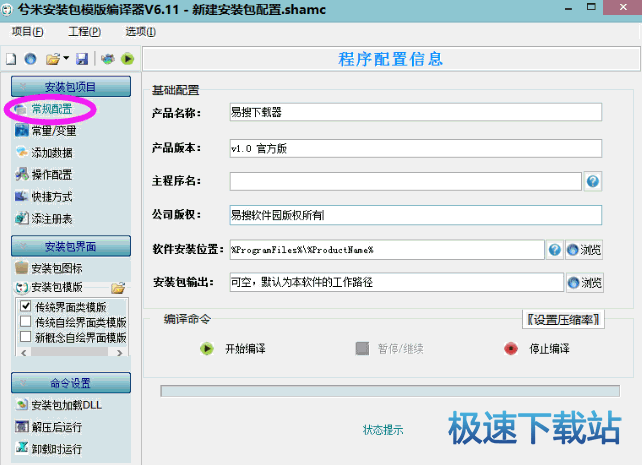This screenshot has width=642, height=465.
Task: Uncheck 传统界面类模版 checkbox
Action: [x=25, y=306]
